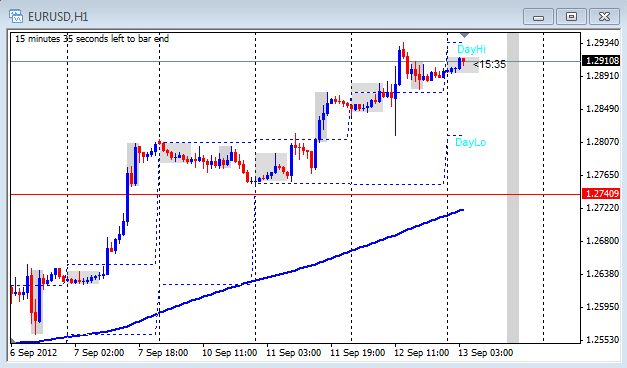Click the EURUSD,H1 chart window icon
This screenshot has height=368, width=627.
point(16,16)
